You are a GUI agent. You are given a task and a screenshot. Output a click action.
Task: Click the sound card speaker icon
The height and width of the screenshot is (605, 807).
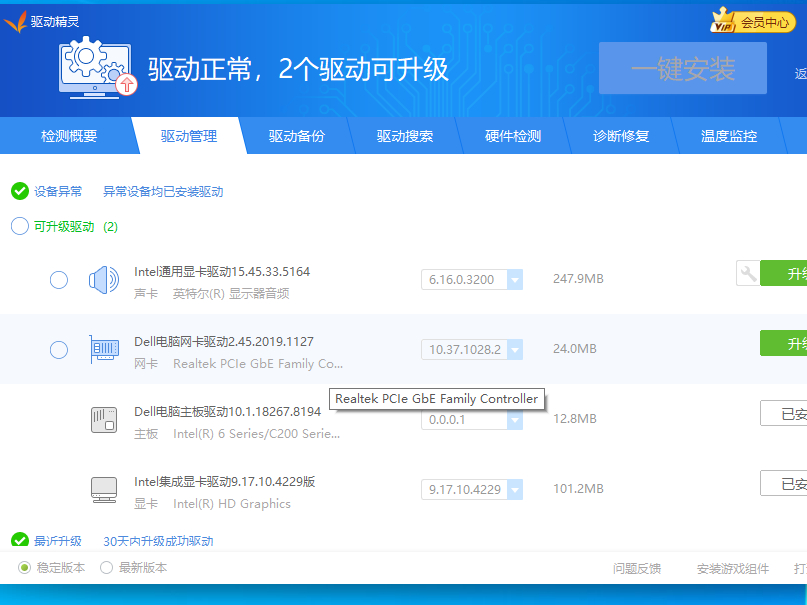click(x=103, y=280)
